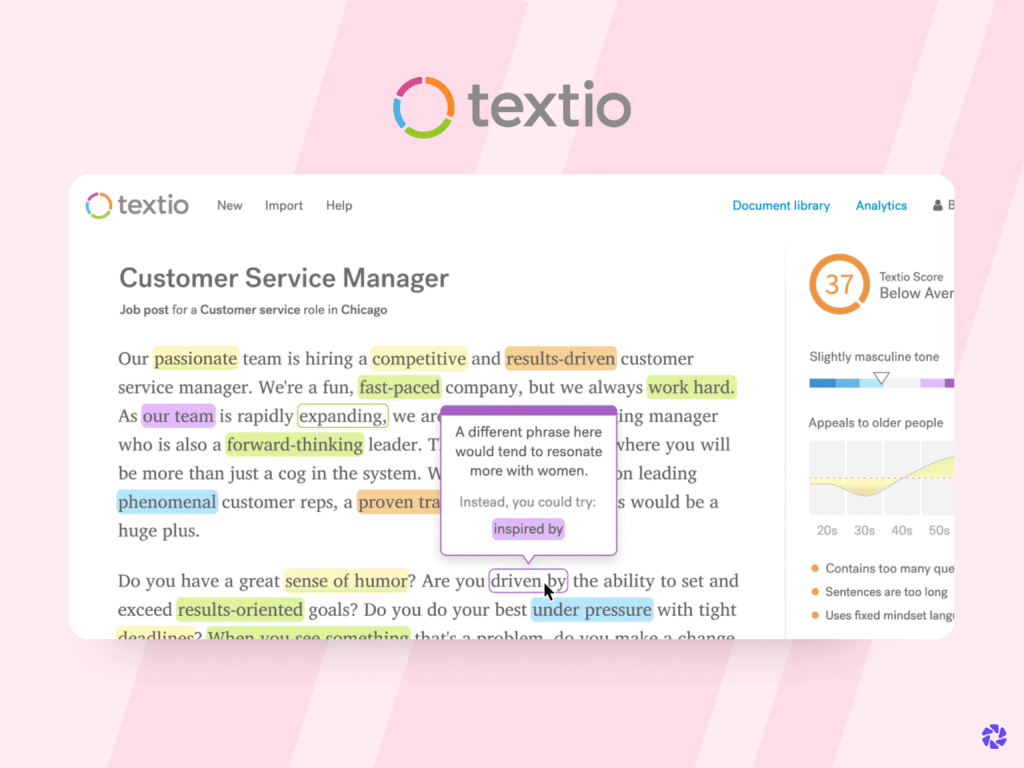Open the Import menu

point(283,205)
